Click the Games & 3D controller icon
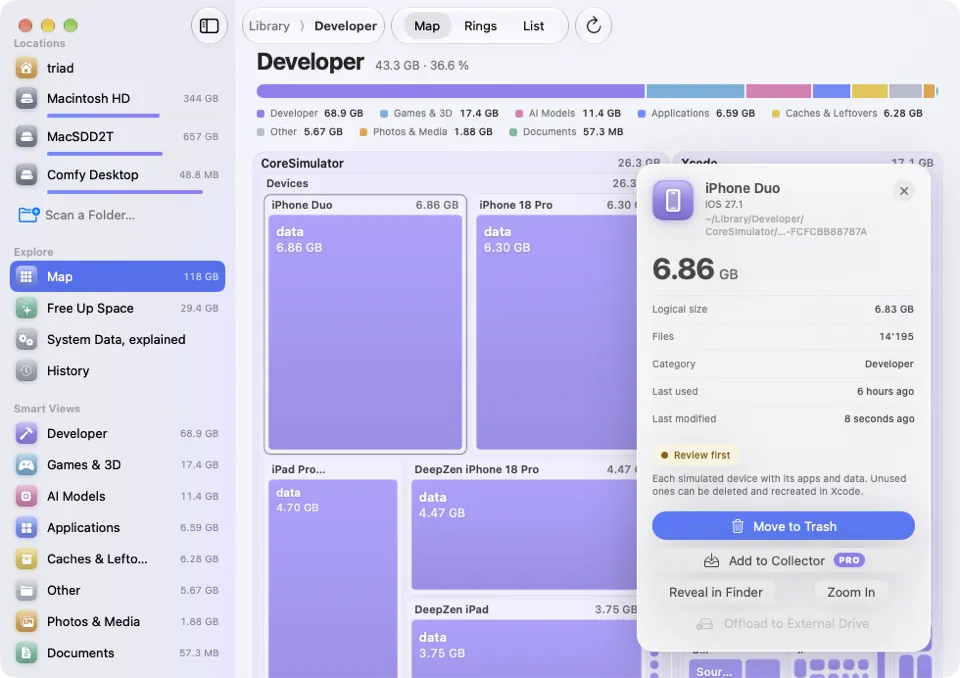This screenshot has width=960, height=678. tap(26, 465)
